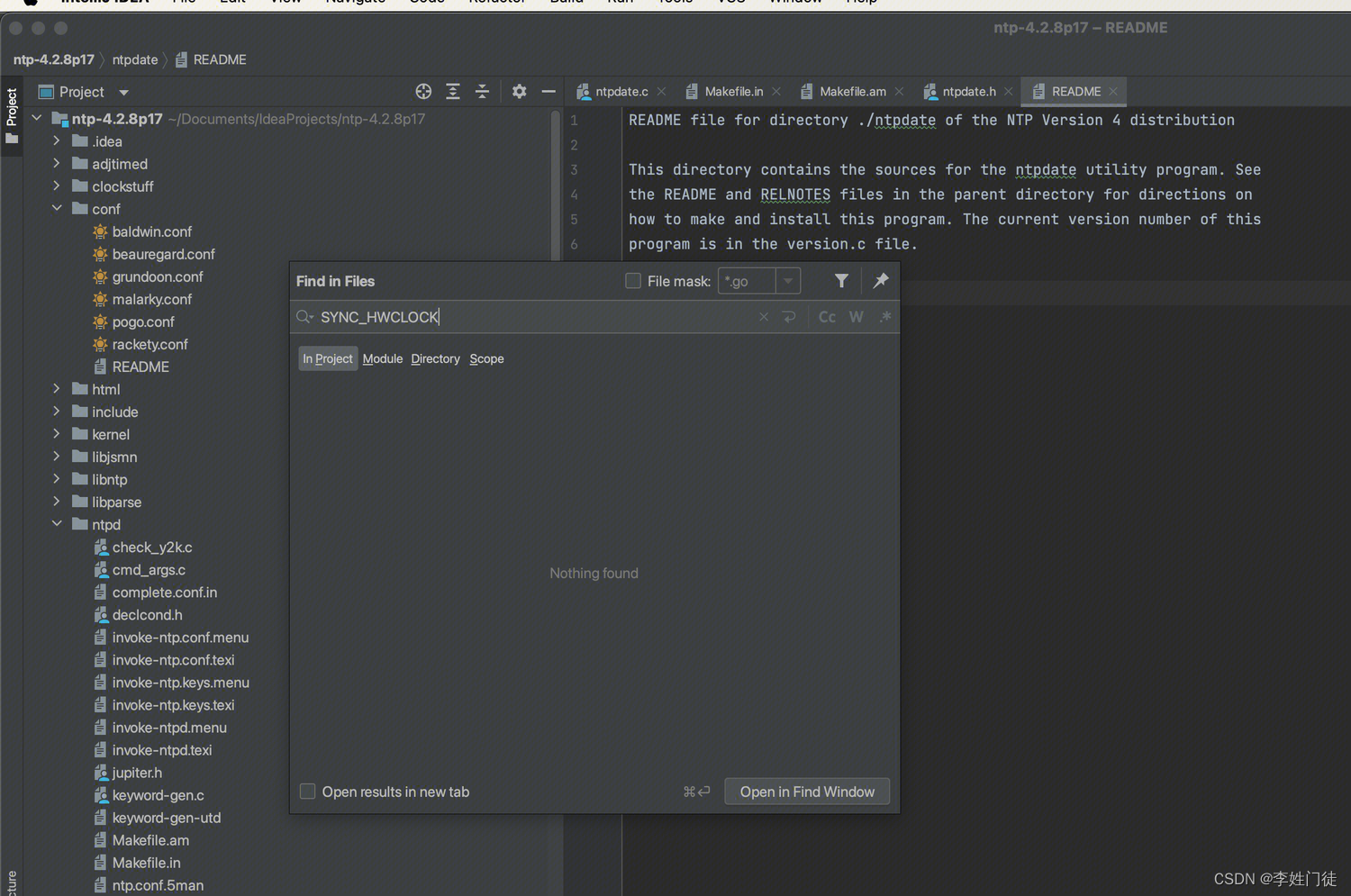Select grundoon.conf file

[x=158, y=276]
